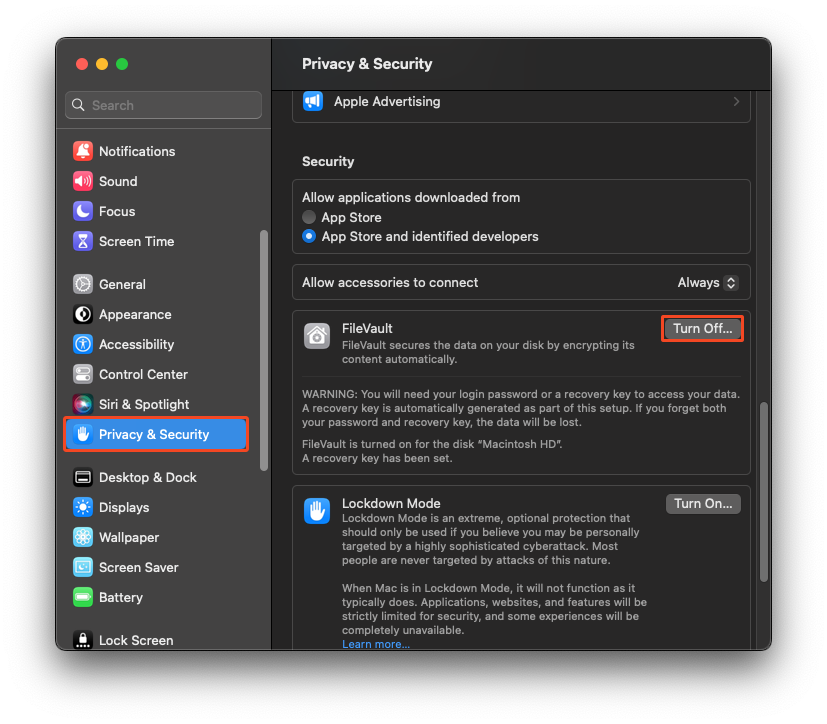Select the Appearance settings icon
827x724 pixels.
point(84,314)
